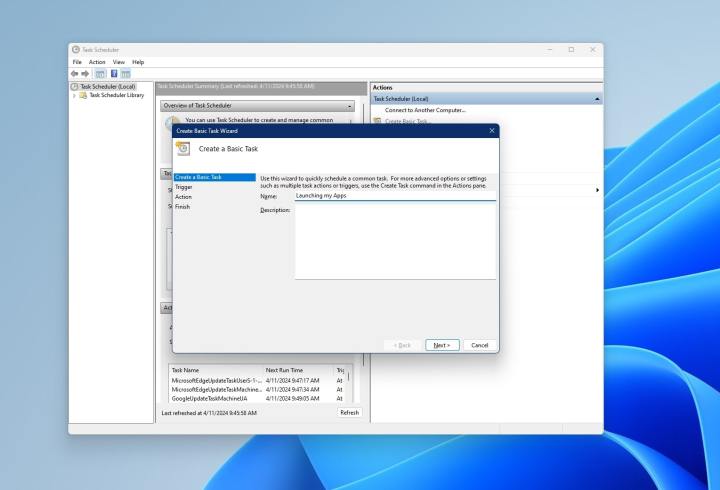
Task: Click in the Description text area
Action: [395, 241]
